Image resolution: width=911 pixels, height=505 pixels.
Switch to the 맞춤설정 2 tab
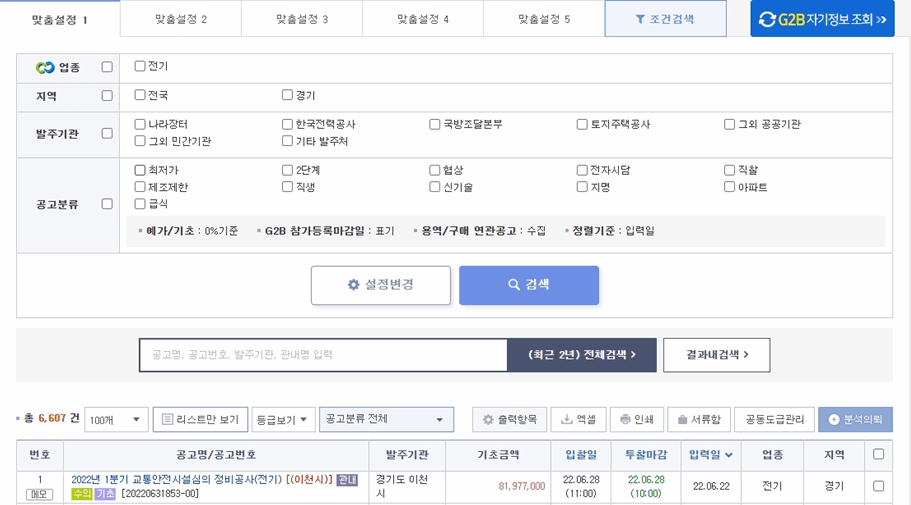[x=181, y=19]
